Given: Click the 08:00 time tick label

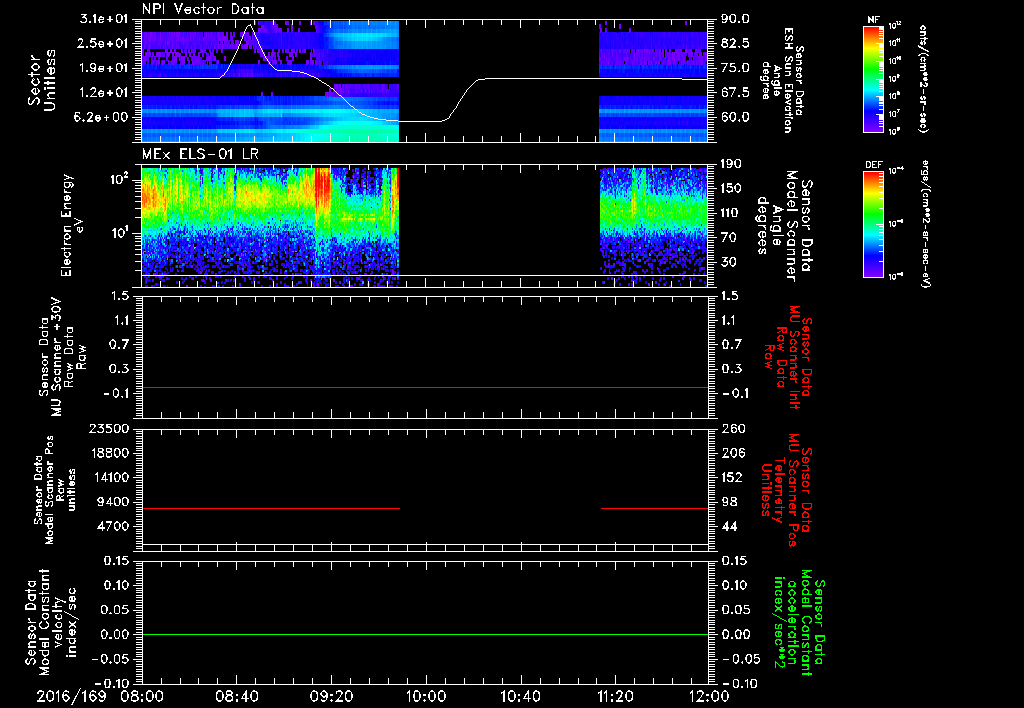Looking at the screenshot, I should (142, 696).
